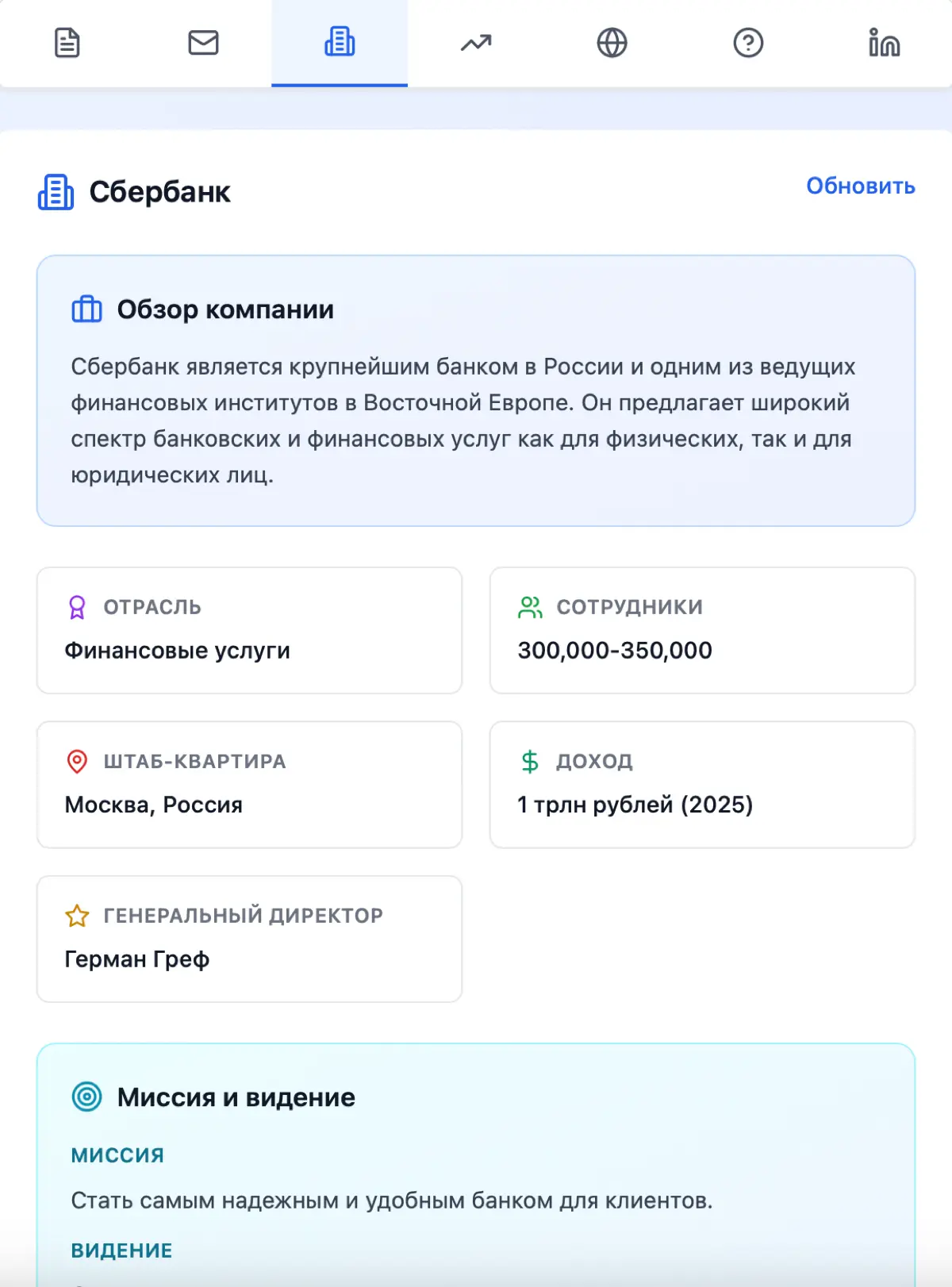Viewport: 952px width, 1287px height.
Task: Open the trending chart icon
Action: click(x=475, y=43)
